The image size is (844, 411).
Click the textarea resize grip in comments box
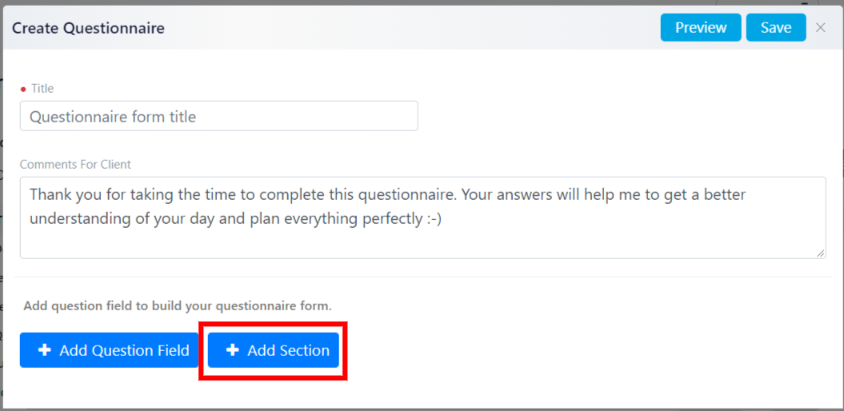[x=820, y=253]
